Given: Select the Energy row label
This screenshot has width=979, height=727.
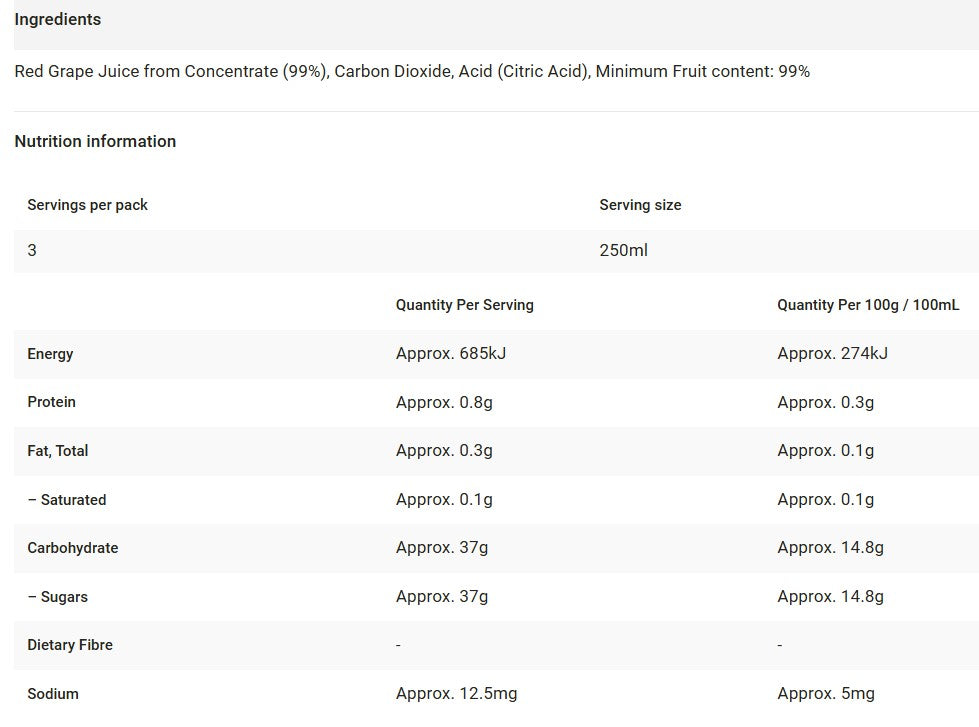Looking at the screenshot, I should tap(50, 354).
